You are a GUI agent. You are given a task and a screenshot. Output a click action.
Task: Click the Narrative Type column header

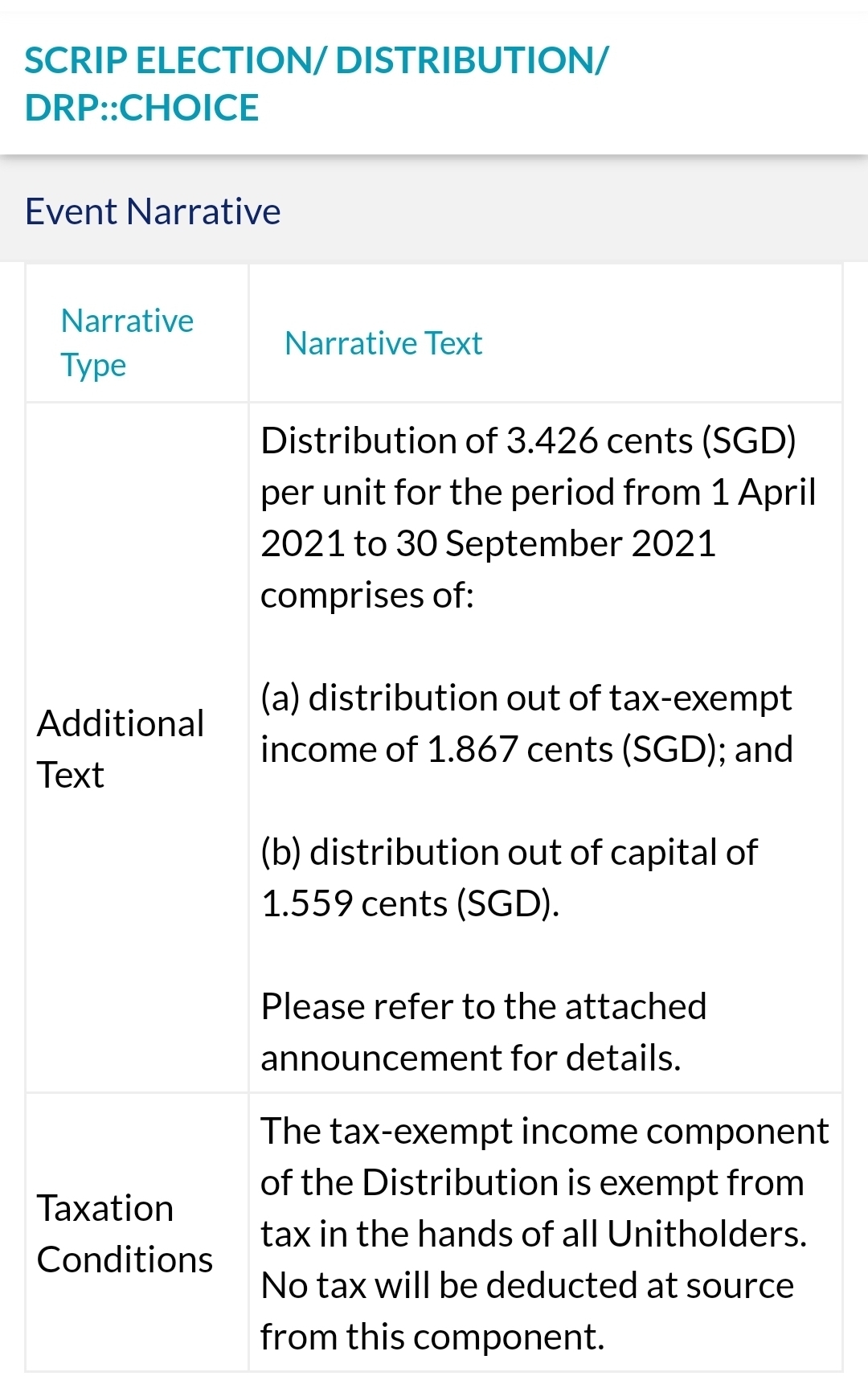coord(127,342)
